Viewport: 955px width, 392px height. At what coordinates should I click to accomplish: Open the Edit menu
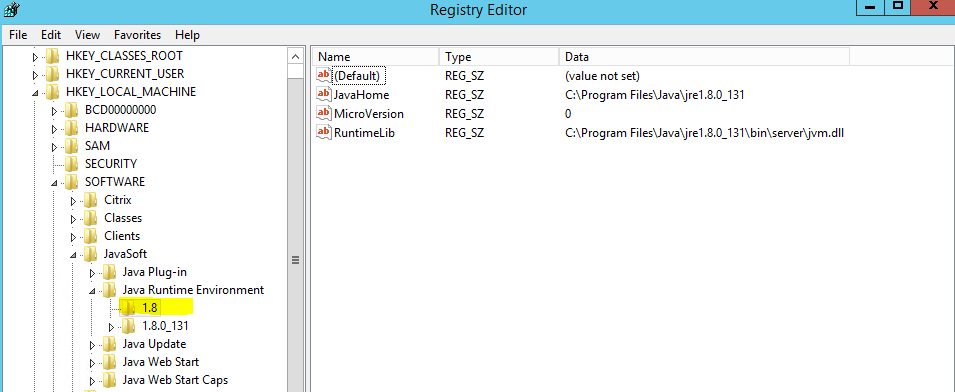pos(52,35)
